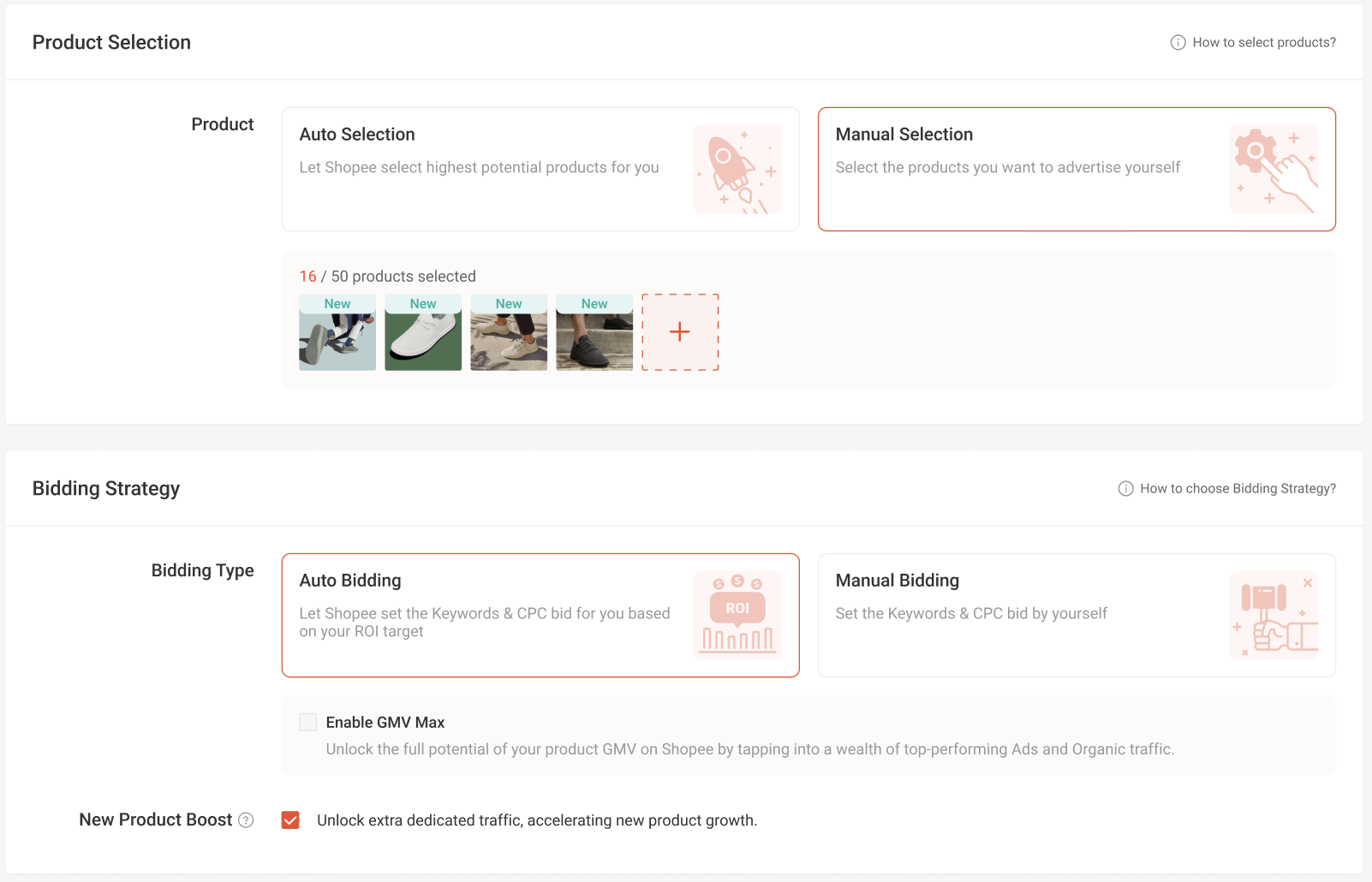Screen dimensions: 1372x882
Task: Open 'How to select products?' help link
Action: coord(1264,43)
